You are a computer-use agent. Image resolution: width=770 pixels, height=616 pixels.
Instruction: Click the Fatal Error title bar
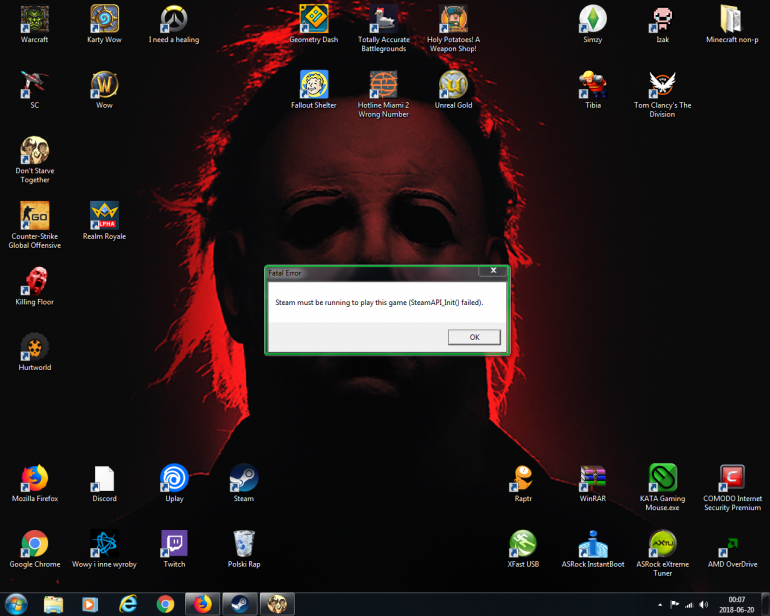tap(373, 273)
